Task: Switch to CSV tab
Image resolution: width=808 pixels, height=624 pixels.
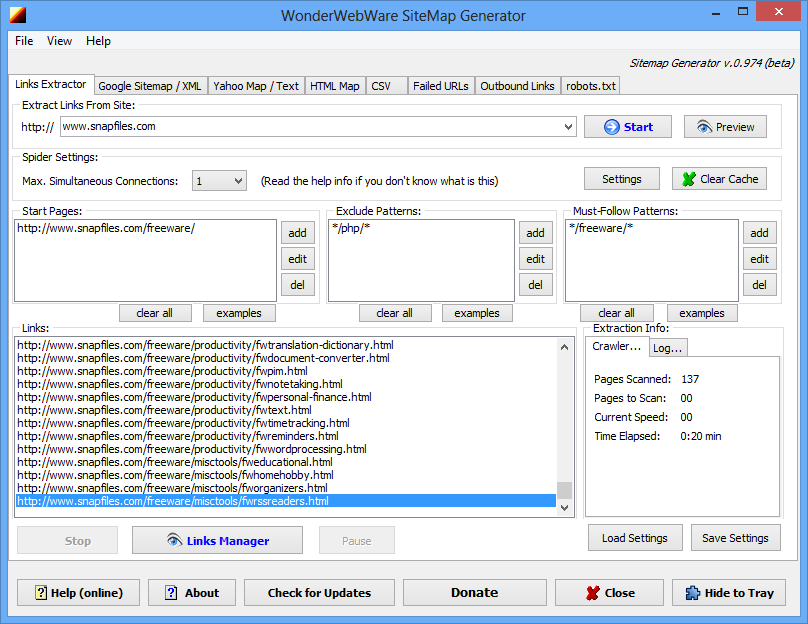Action: (386, 86)
